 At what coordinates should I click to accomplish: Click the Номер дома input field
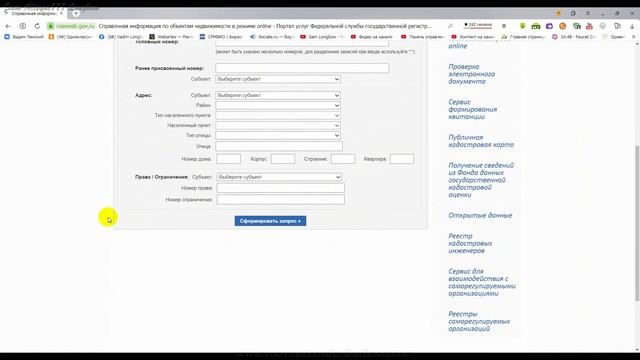point(229,159)
